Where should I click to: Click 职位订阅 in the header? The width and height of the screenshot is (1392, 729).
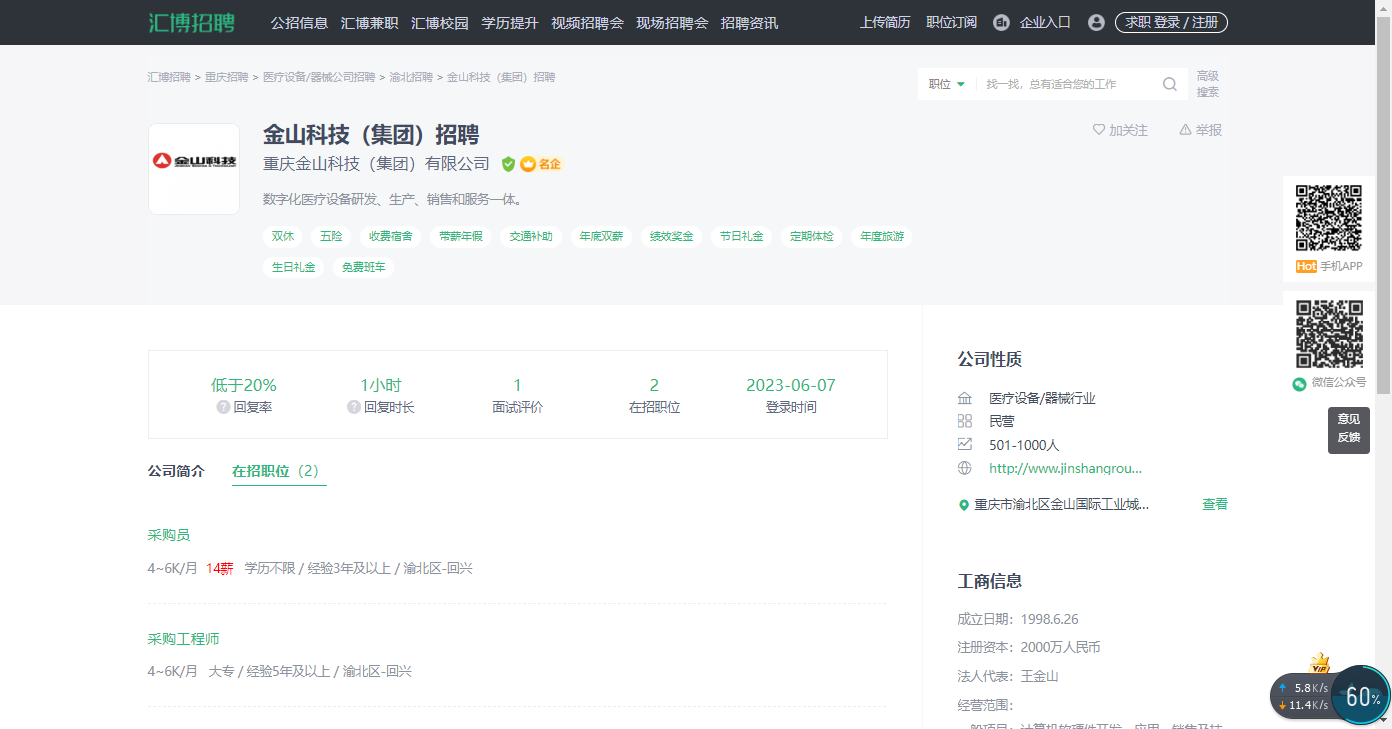coord(951,22)
